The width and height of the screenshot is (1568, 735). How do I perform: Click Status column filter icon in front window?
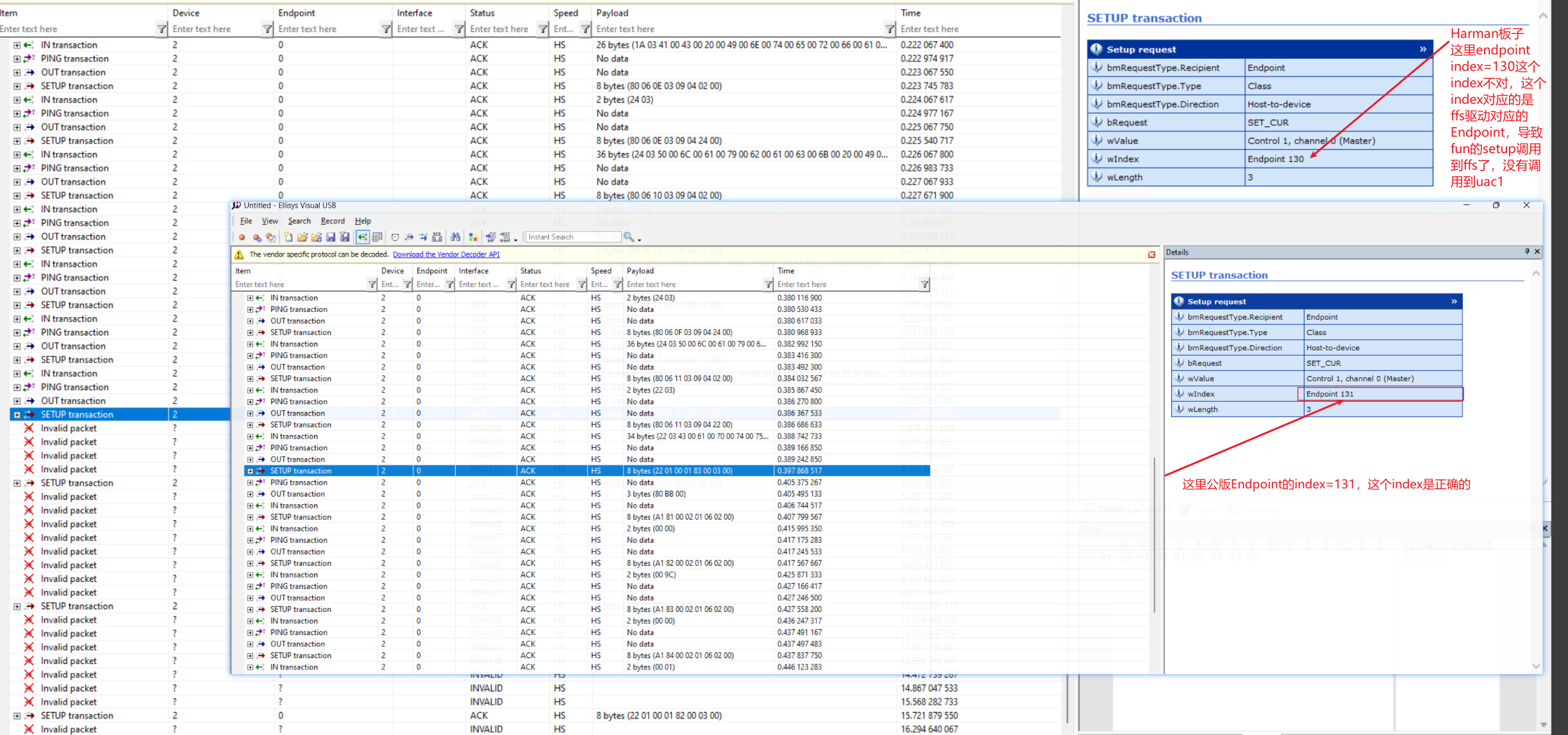581,285
